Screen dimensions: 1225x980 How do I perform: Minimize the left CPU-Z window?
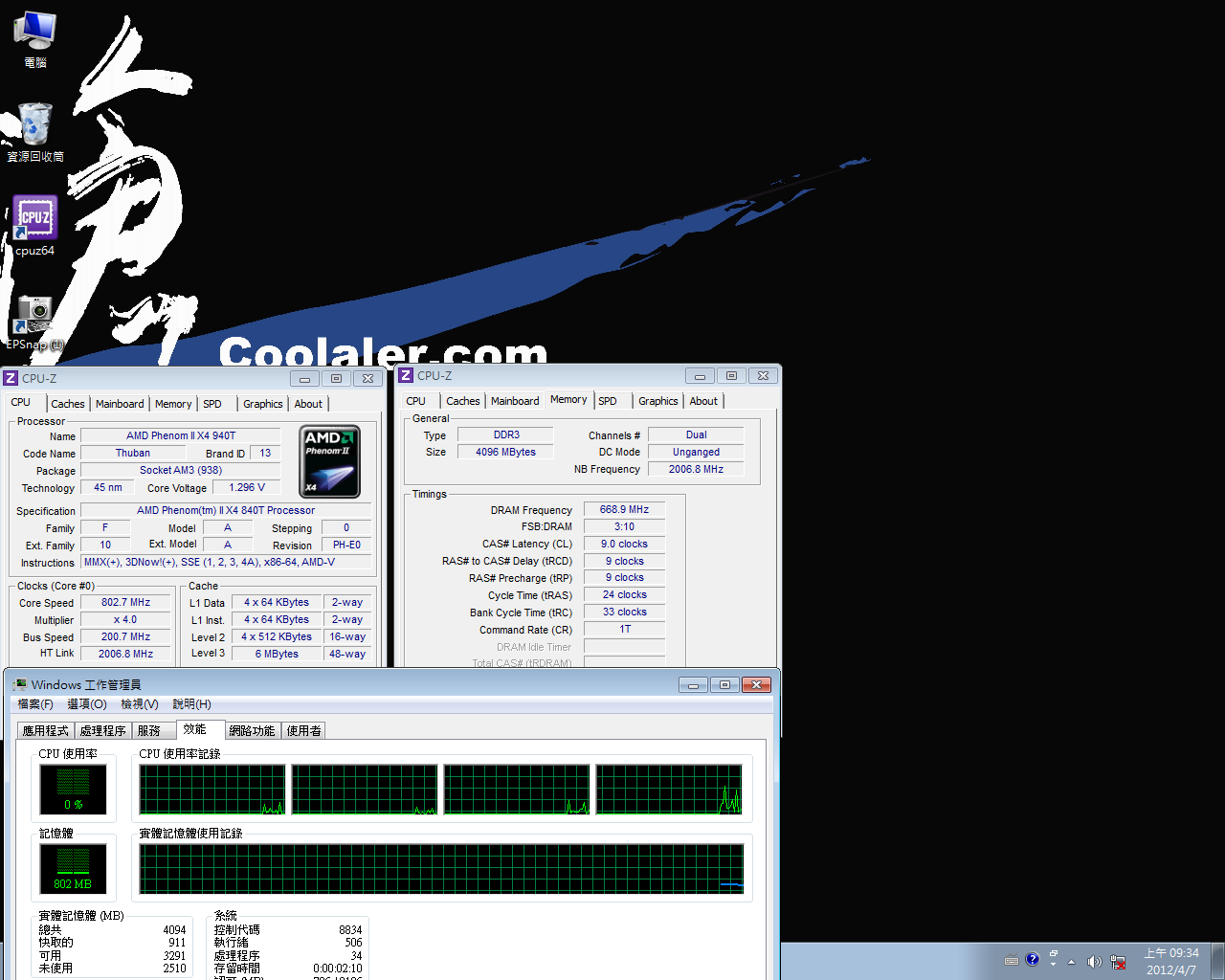[x=304, y=379]
